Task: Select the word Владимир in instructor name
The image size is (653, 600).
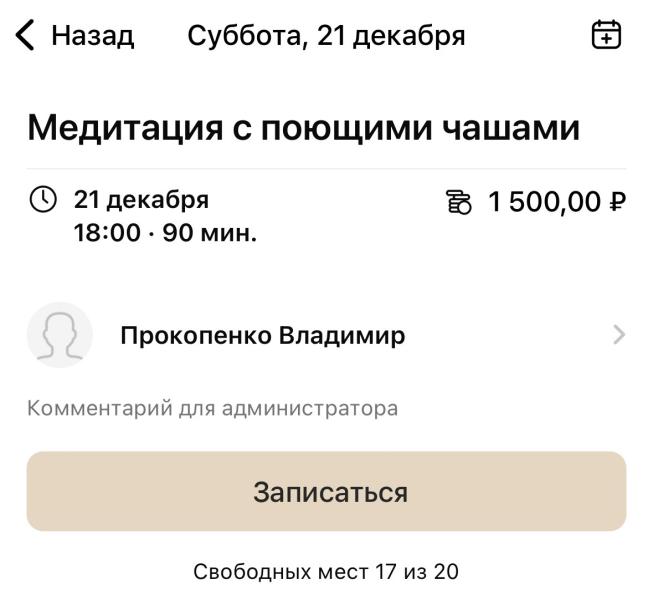Action: tap(342, 336)
